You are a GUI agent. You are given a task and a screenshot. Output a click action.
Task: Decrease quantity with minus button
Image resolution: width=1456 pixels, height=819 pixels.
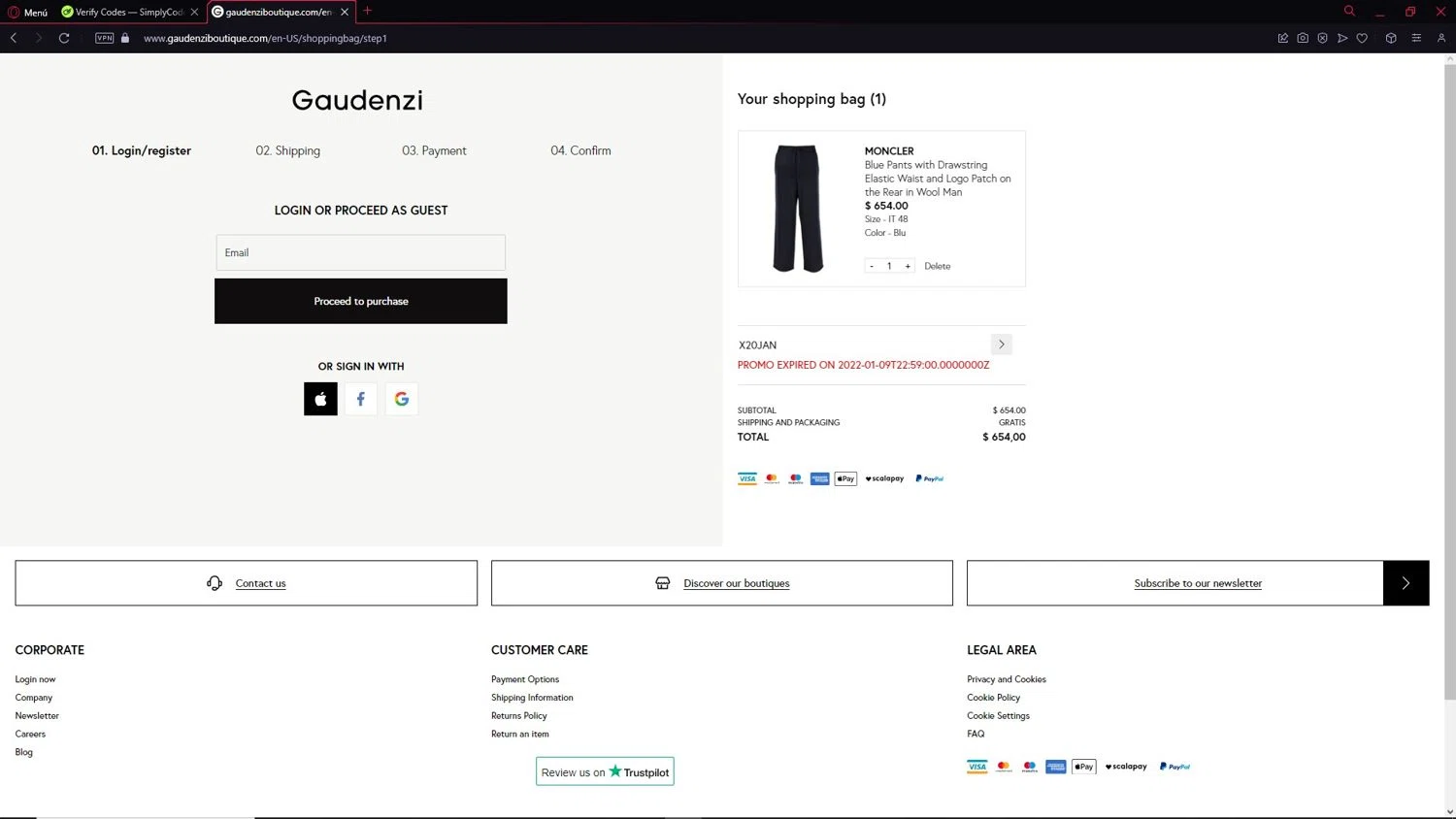[872, 266]
